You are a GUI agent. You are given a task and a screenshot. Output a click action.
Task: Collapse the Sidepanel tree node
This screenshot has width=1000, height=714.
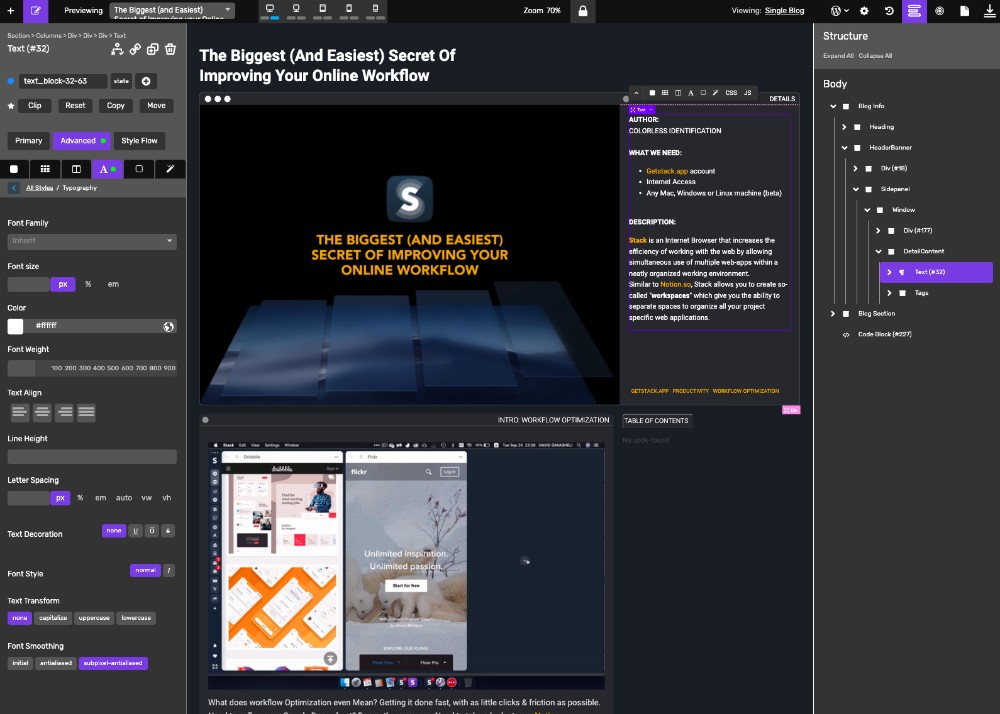coord(856,189)
